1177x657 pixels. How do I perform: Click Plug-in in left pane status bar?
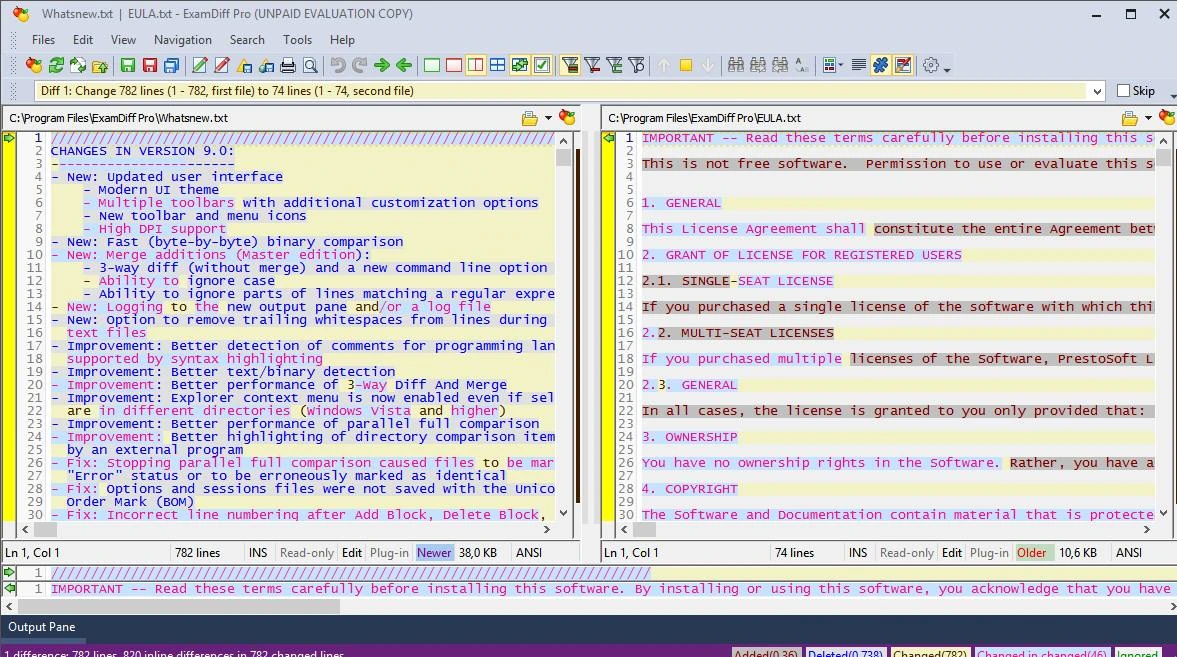[389, 553]
